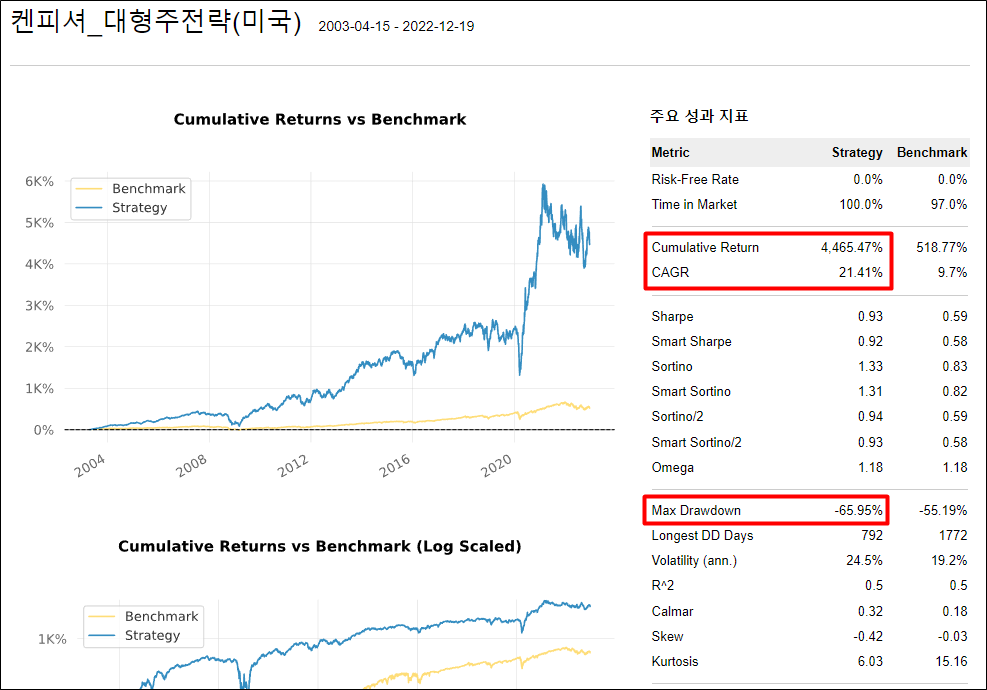The image size is (987, 690).
Task: Click Strategy Time in Market value 100.0%
Action: coord(860,204)
